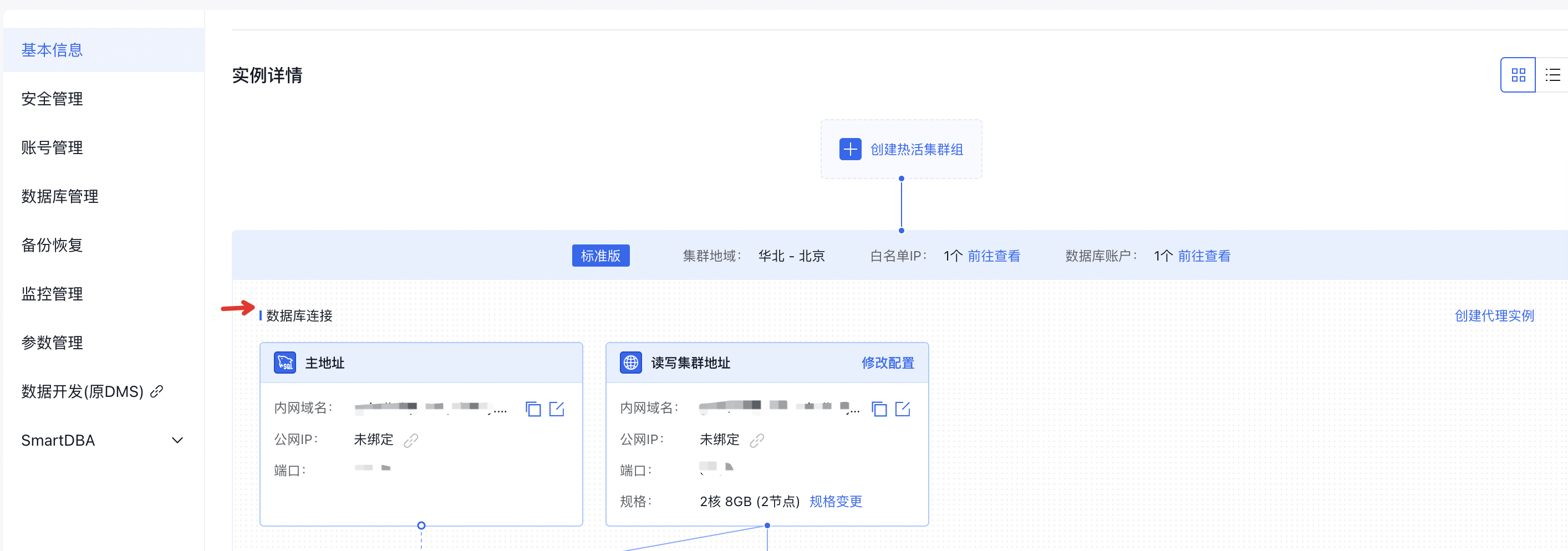Click 创建热活集群组 link

[917, 149]
